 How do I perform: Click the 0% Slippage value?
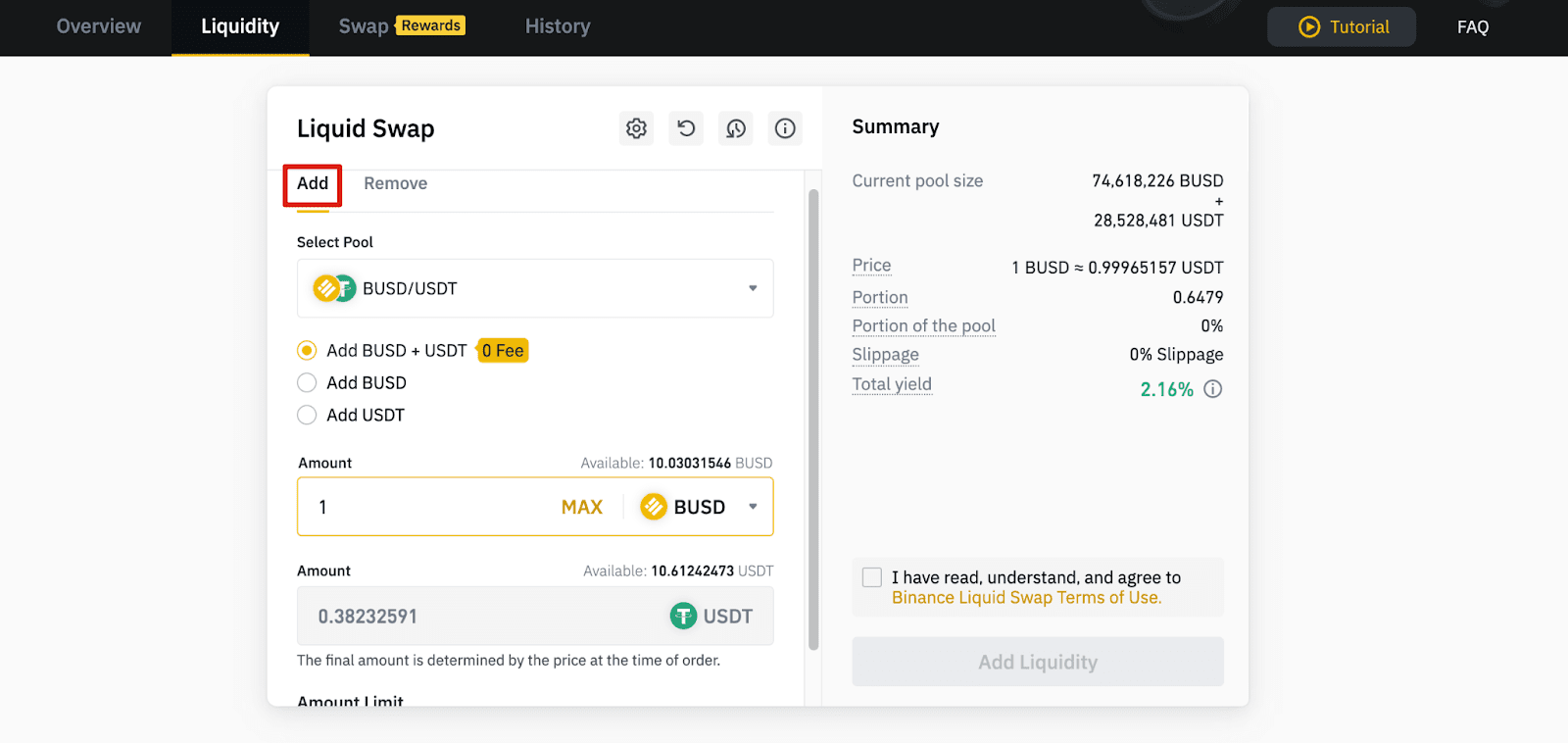click(1176, 355)
